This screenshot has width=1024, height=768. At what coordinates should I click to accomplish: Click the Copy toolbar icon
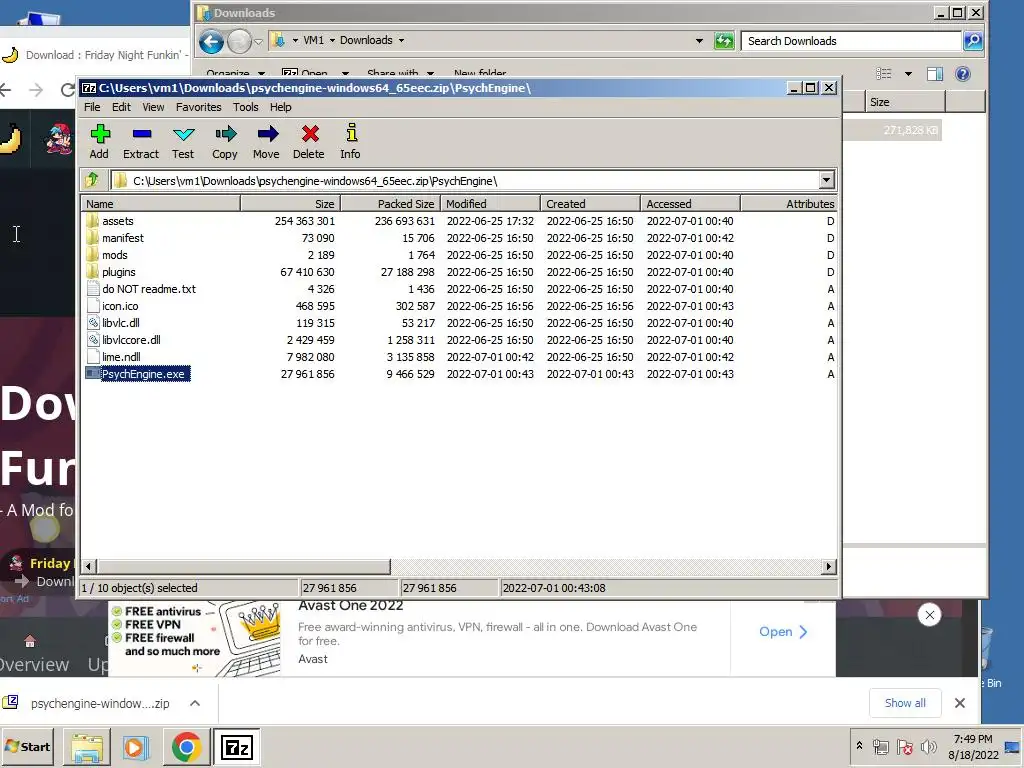(x=225, y=142)
